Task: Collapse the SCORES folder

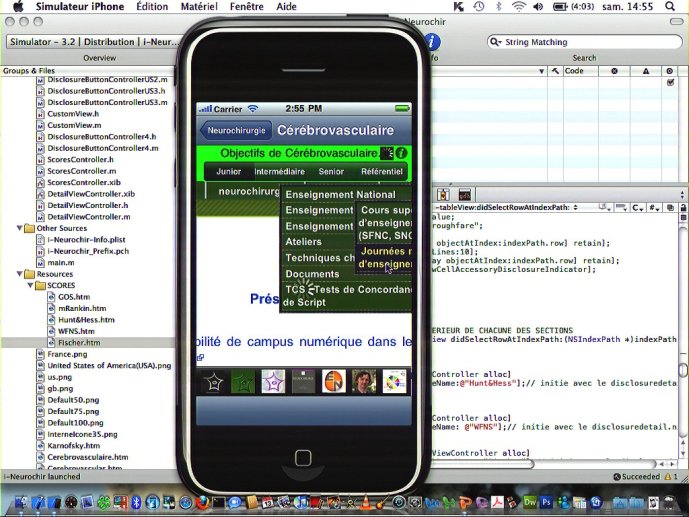Action: 30,285
